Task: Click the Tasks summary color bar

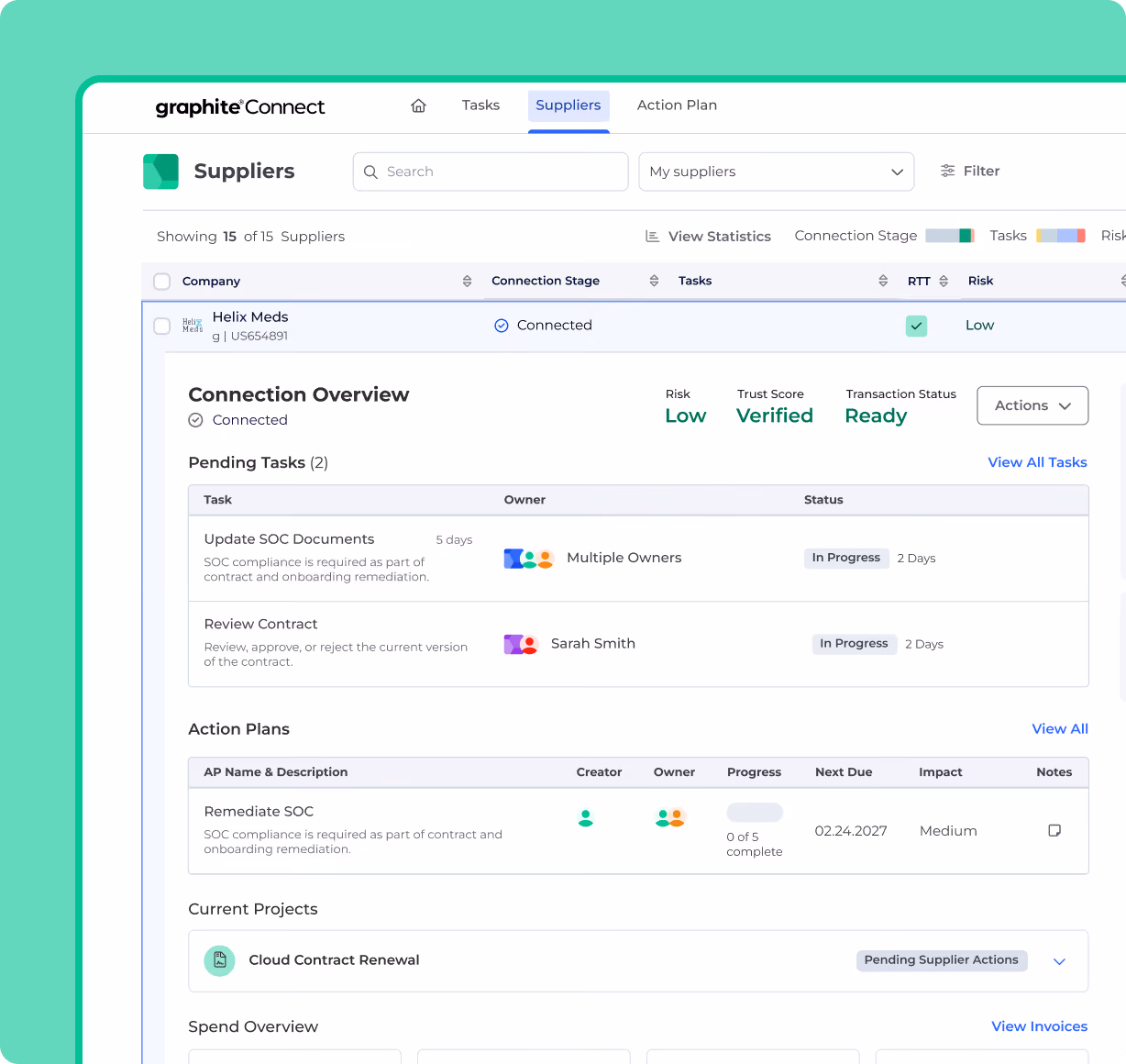Action: (1061, 236)
